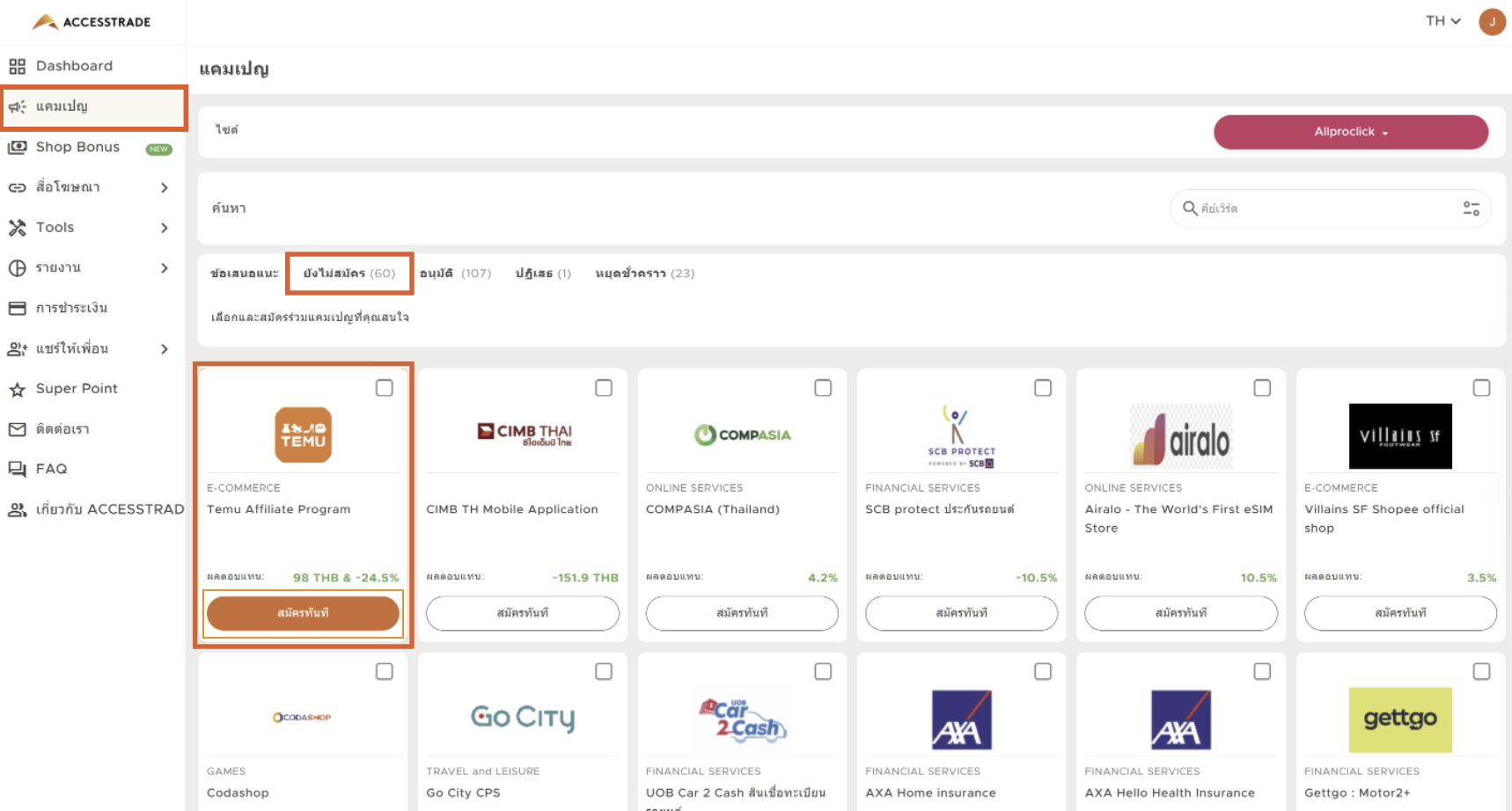
Task: Click the Temu logo thumbnail
Action: [x=304, y=435]
